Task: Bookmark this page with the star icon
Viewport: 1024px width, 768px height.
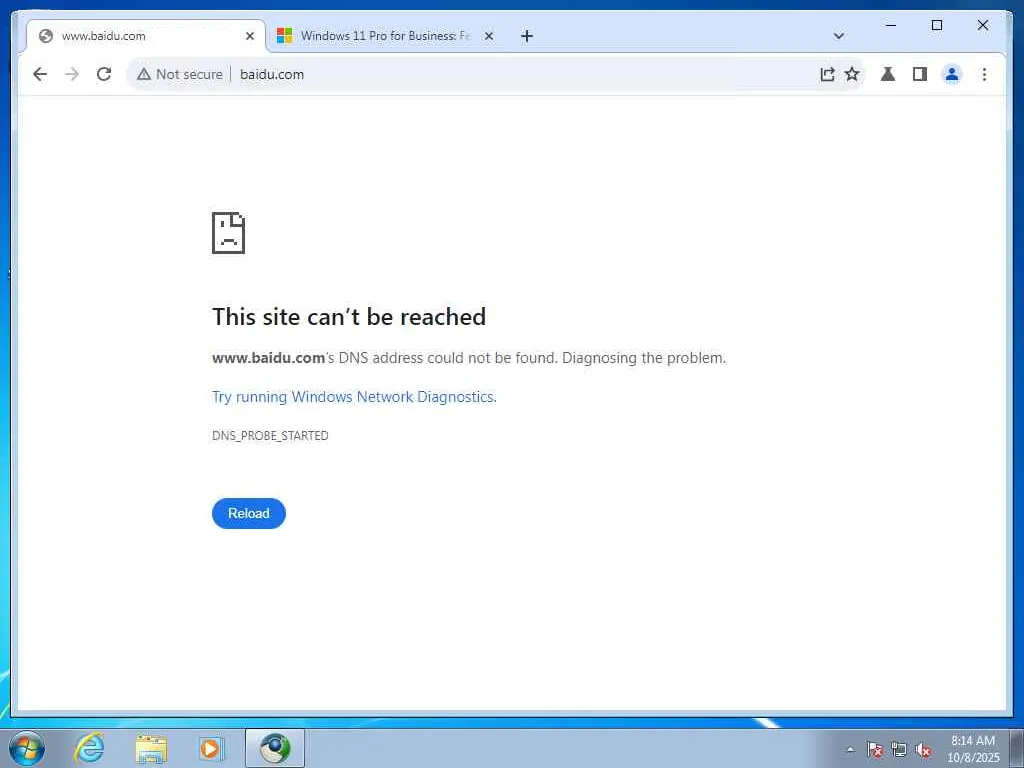Action: pos(852,74)
